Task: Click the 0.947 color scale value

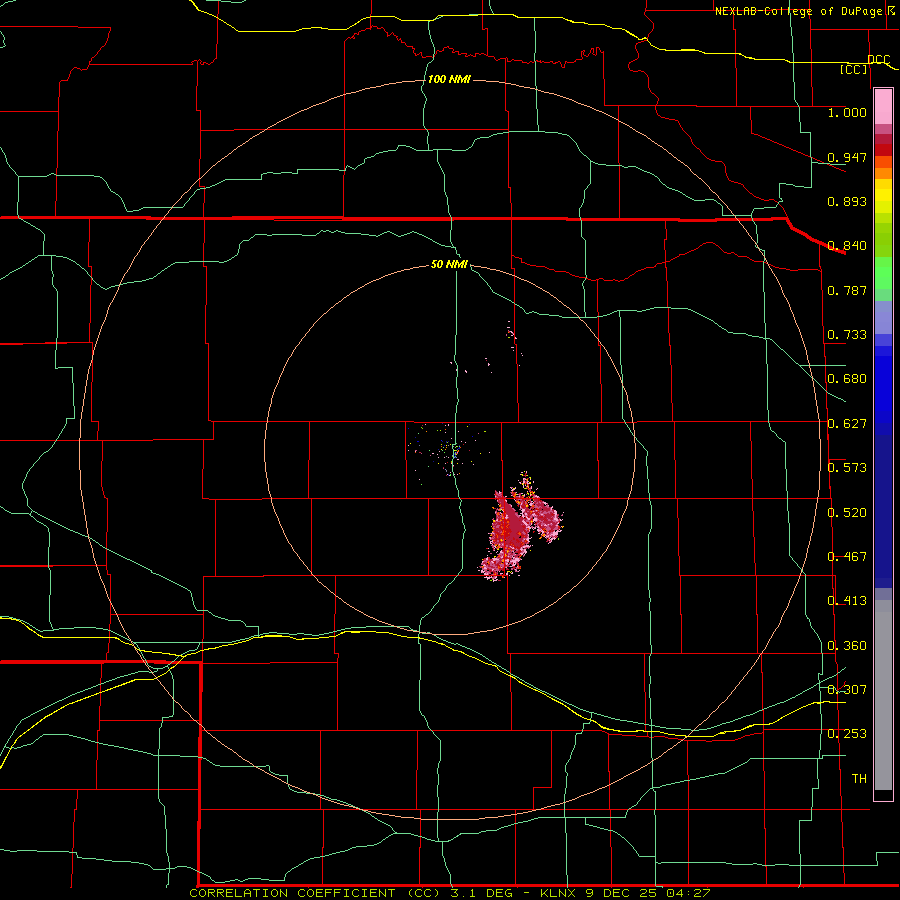Action: [x=847, y=157]
